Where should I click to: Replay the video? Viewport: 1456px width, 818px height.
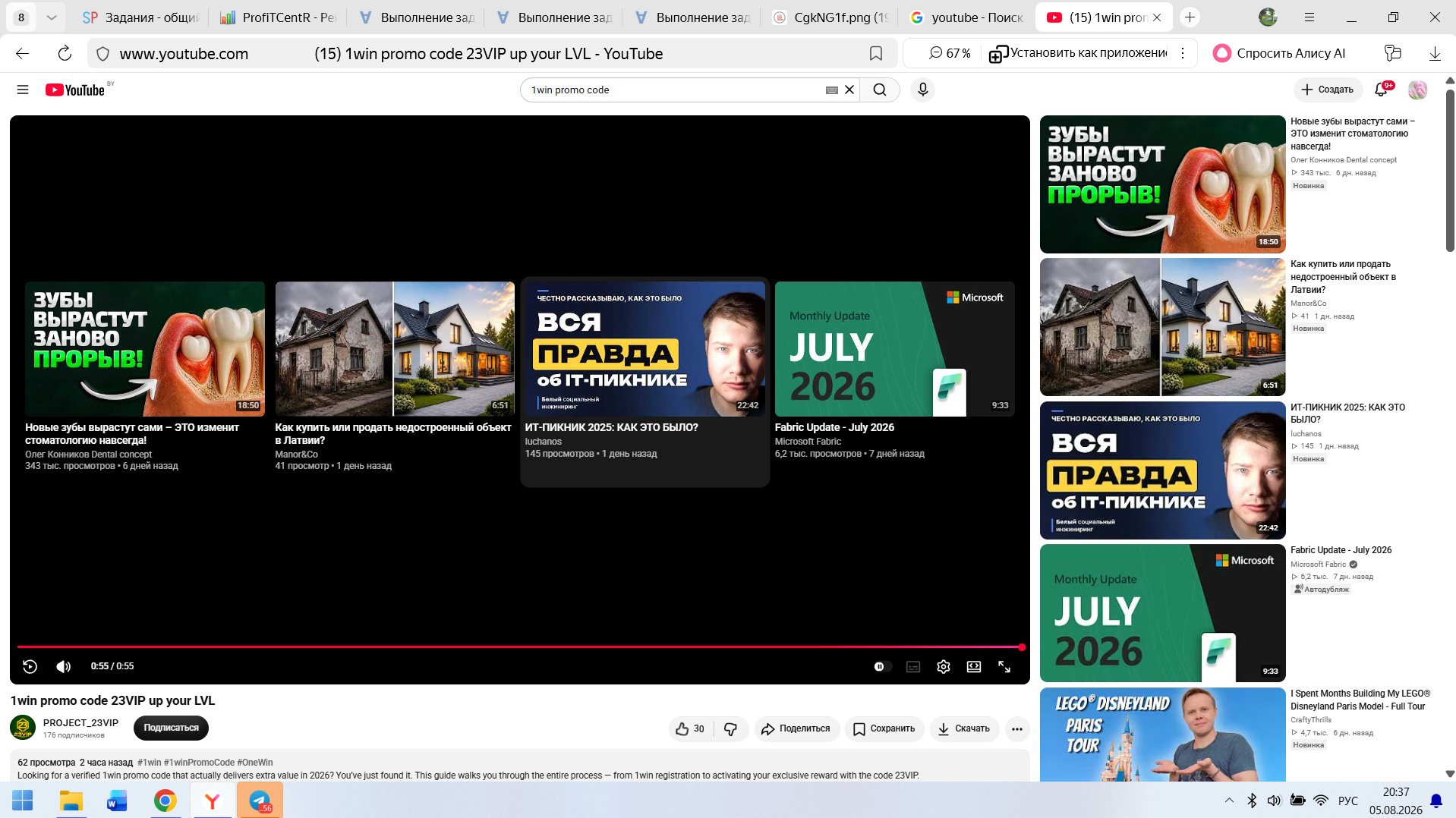point(30,666)
